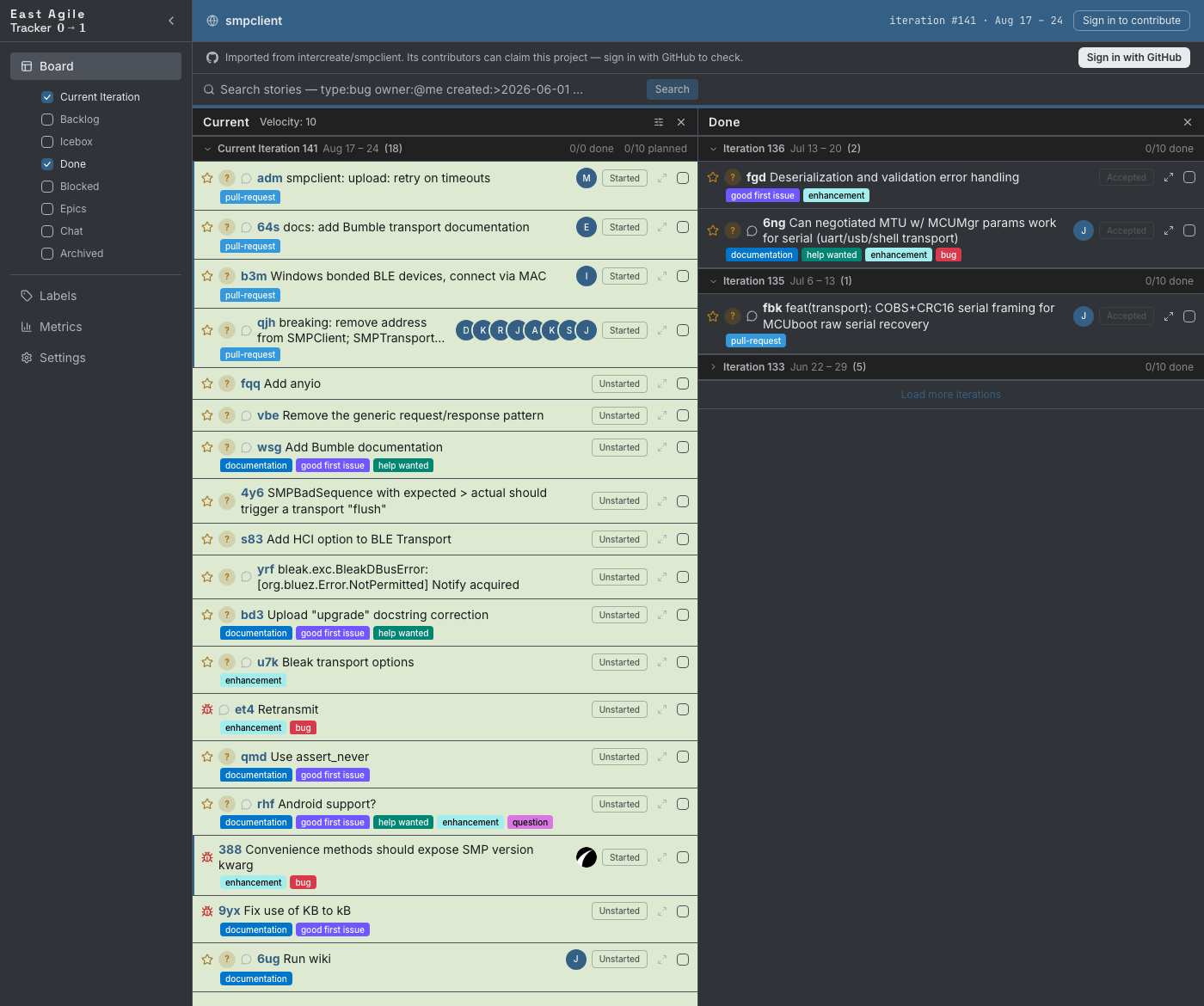Image resolution: width=1204 pixels, height=1006 pixels.
Task: Open comments on qjh breaking story
Action: click(246, 330)
